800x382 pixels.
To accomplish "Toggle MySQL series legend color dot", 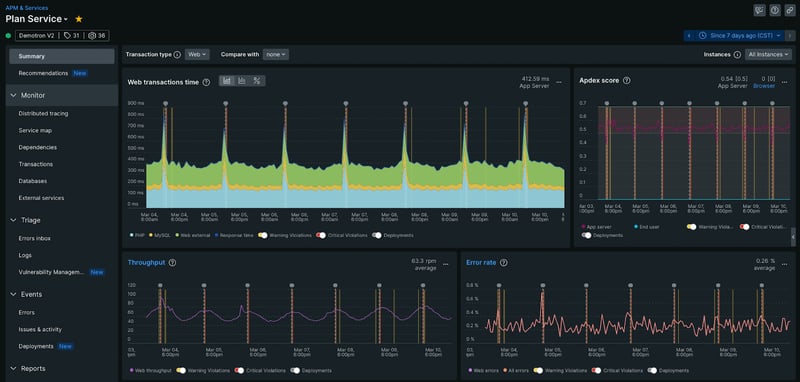I will (152, 236).
